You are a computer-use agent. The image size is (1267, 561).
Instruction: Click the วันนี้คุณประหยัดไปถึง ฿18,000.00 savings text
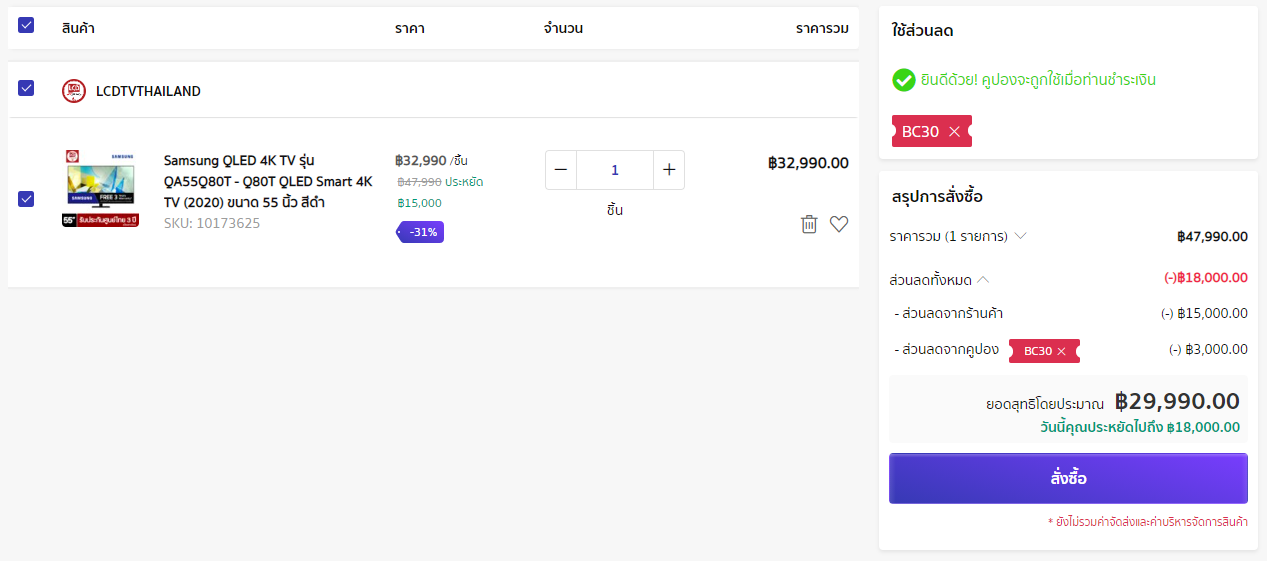coord(1140,427)
